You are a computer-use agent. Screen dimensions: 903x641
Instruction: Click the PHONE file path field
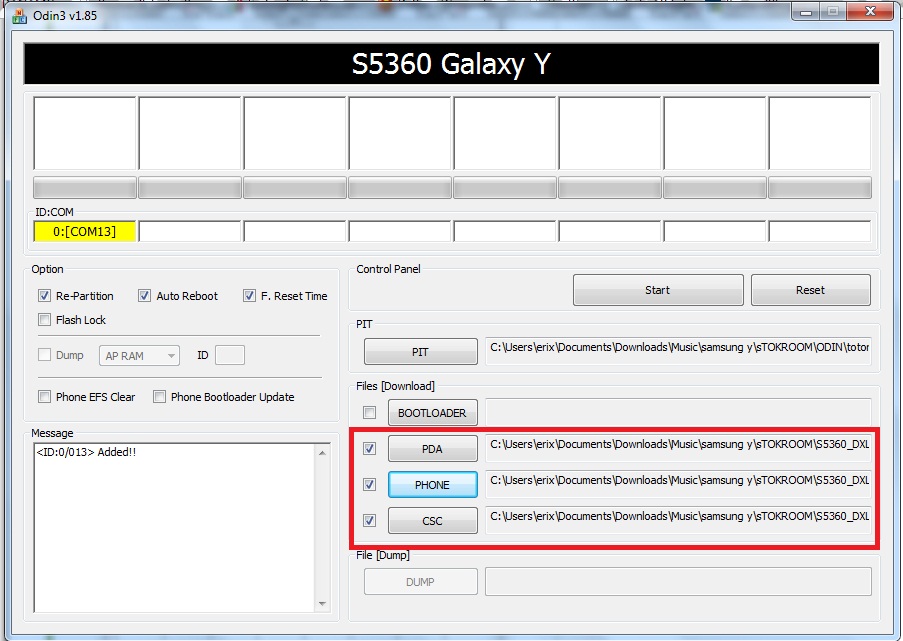coord(678,484)
